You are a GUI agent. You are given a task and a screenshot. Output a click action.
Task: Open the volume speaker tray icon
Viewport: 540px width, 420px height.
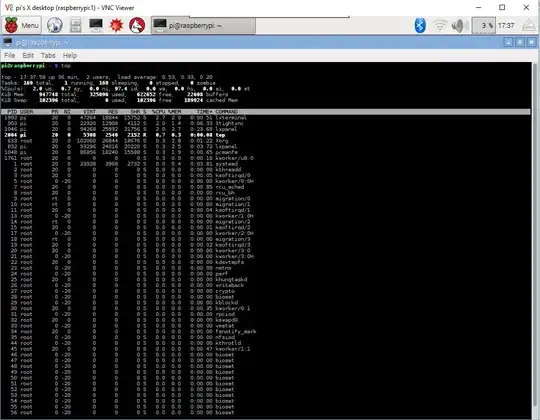[459, 25]
